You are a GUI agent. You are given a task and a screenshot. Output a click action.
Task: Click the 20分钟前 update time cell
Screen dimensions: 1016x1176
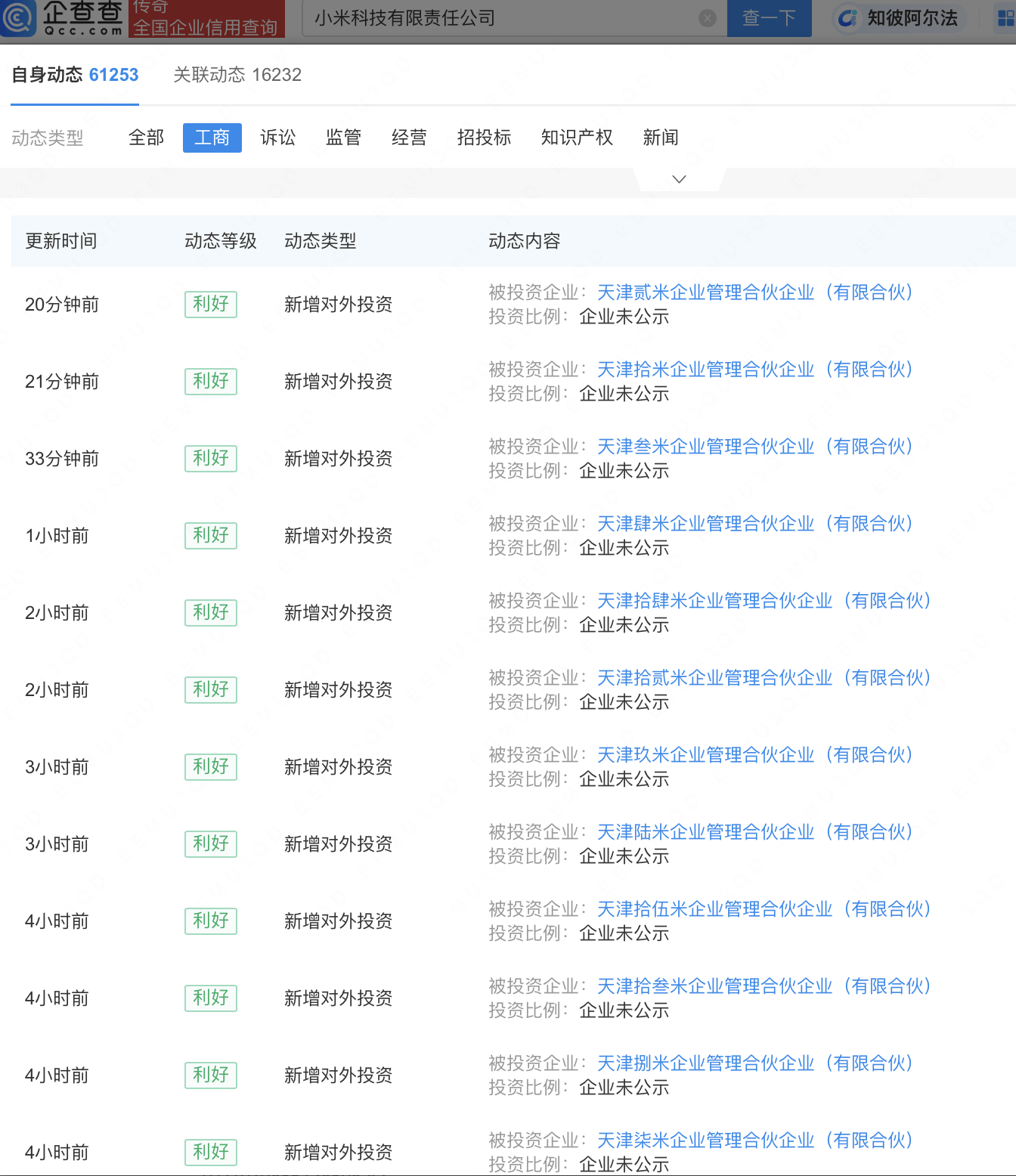(62, 305)
